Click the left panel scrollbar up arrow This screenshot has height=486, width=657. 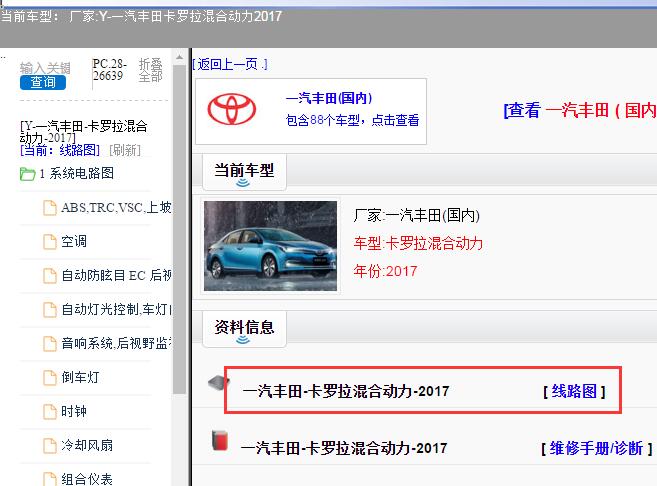click(x=179, y=57)
